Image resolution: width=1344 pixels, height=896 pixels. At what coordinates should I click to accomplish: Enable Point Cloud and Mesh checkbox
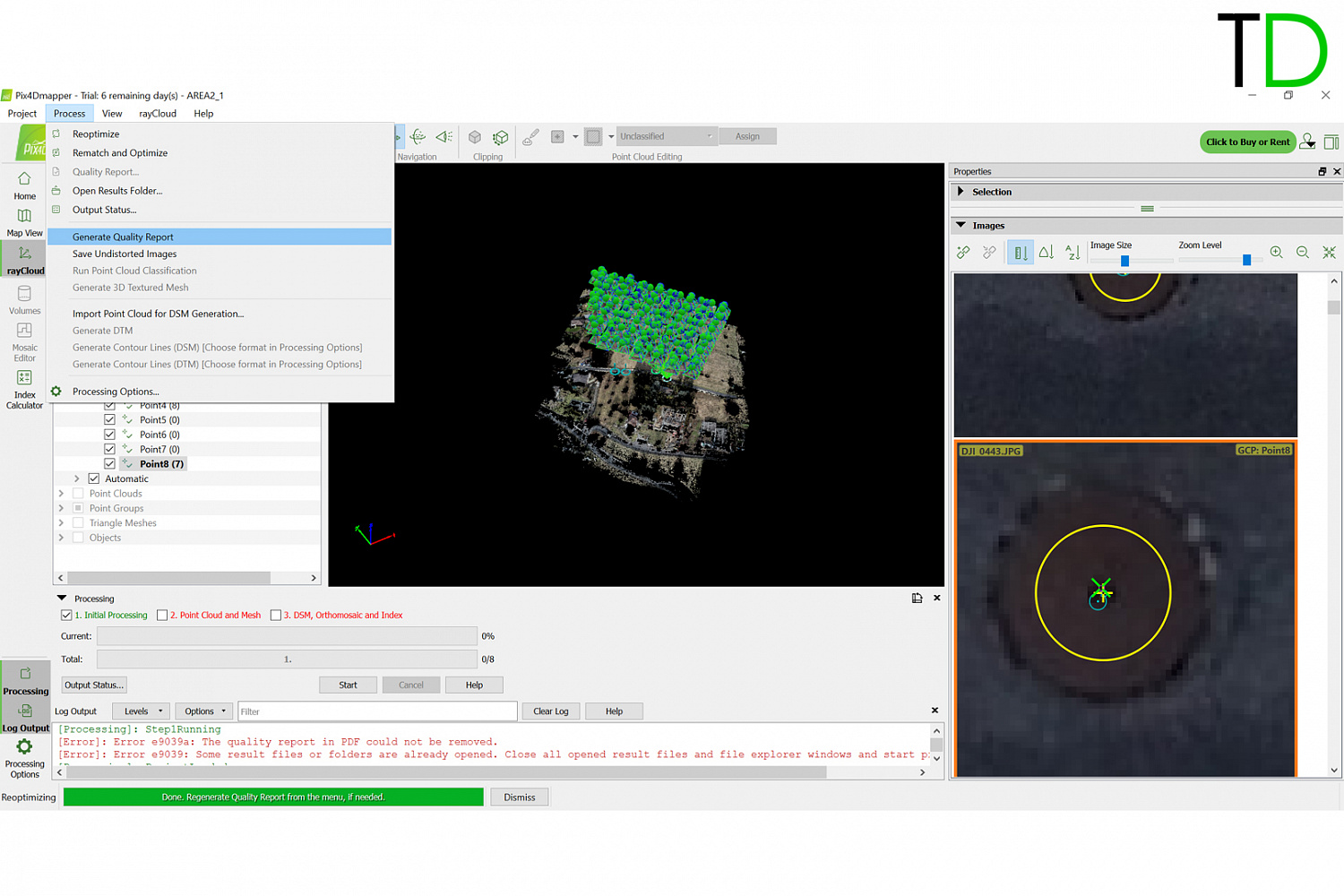(x=162, y=616)
